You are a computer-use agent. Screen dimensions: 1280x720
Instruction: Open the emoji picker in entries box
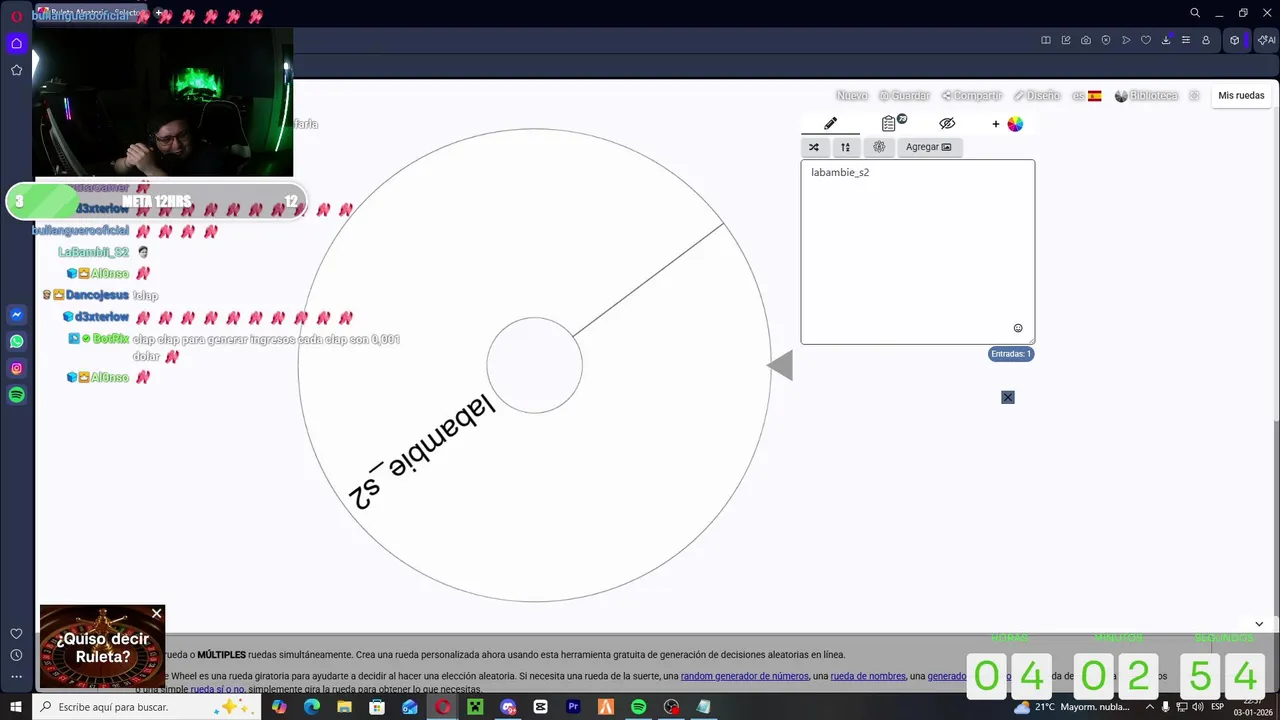1018,328
